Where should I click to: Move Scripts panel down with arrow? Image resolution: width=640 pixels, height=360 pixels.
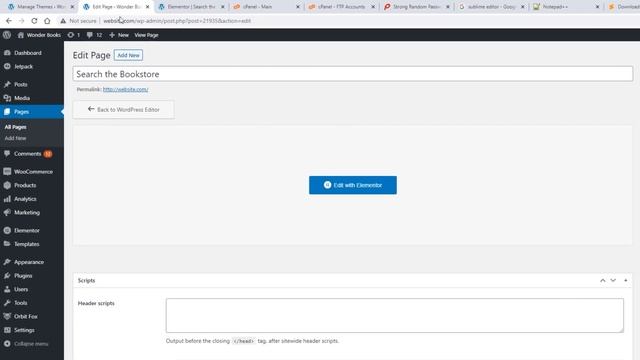pos(613,280)
